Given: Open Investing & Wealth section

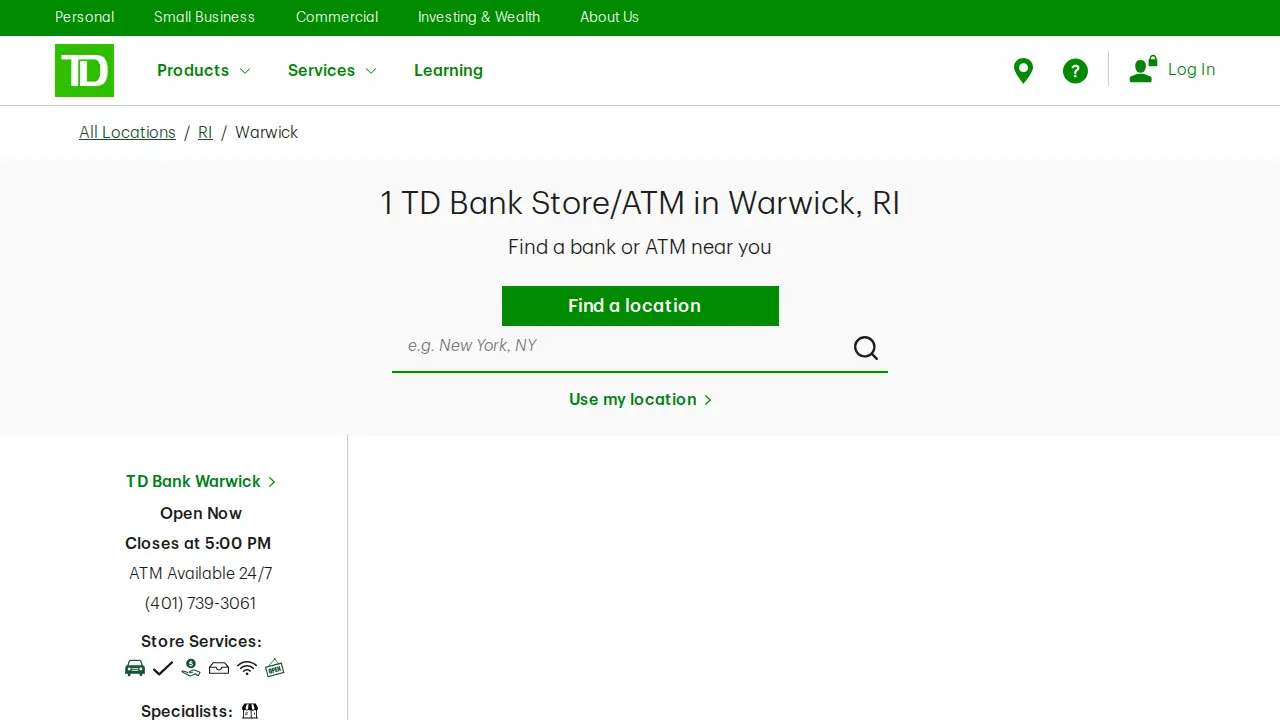Looking at the screenshot, I should [479, 17].
